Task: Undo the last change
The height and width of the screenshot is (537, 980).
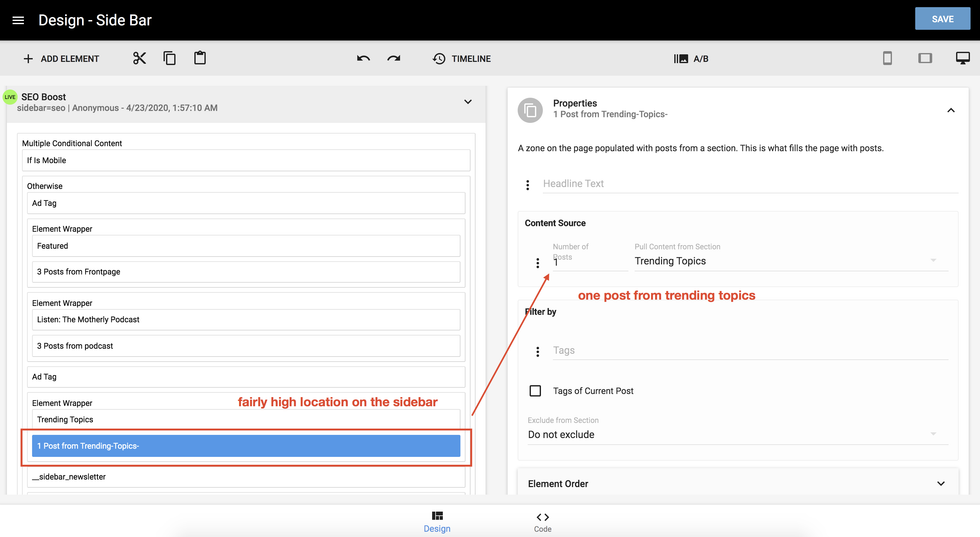Action: point(363,58)
